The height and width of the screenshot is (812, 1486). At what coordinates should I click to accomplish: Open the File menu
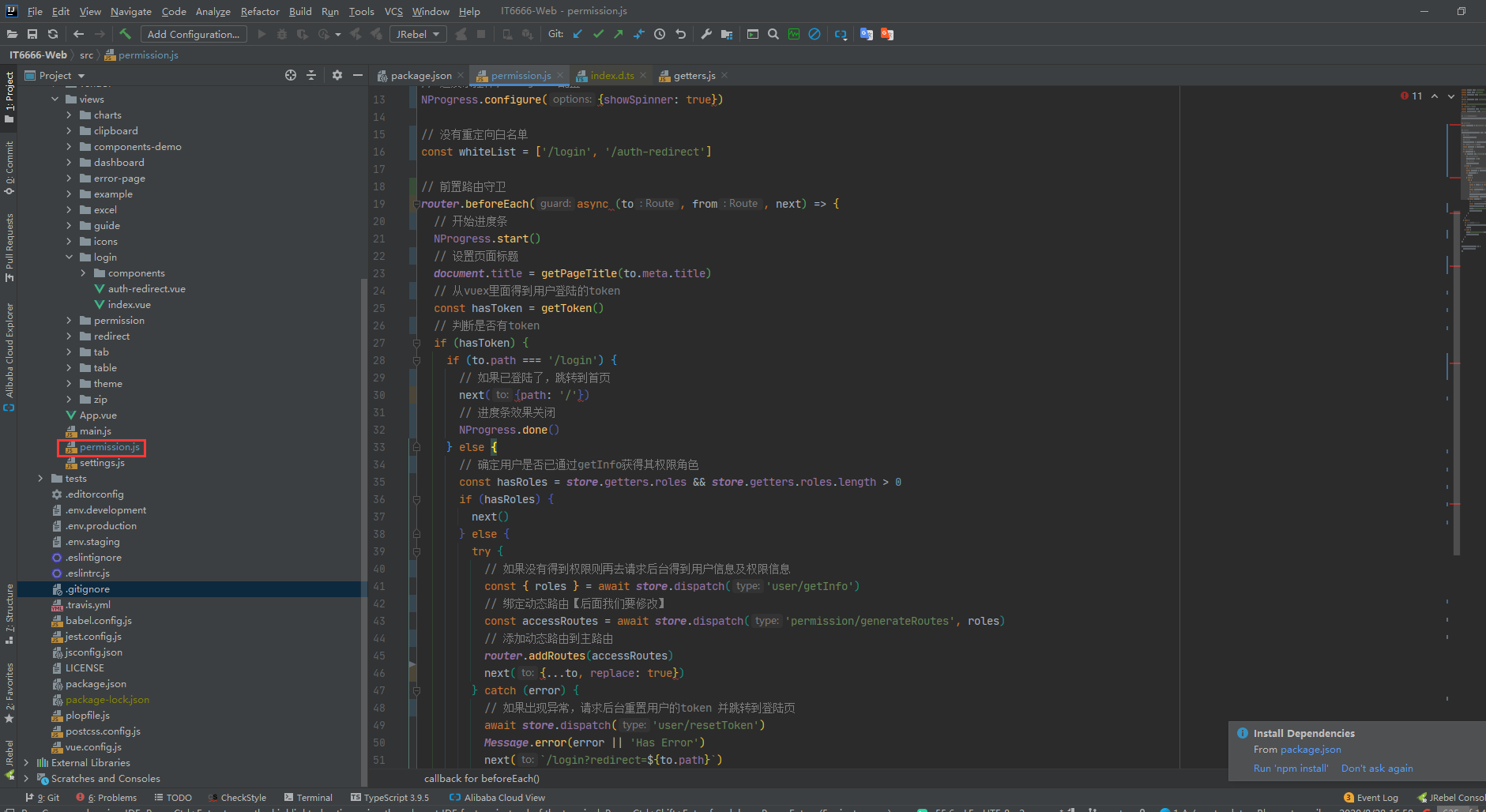click(x=35, y=11)
